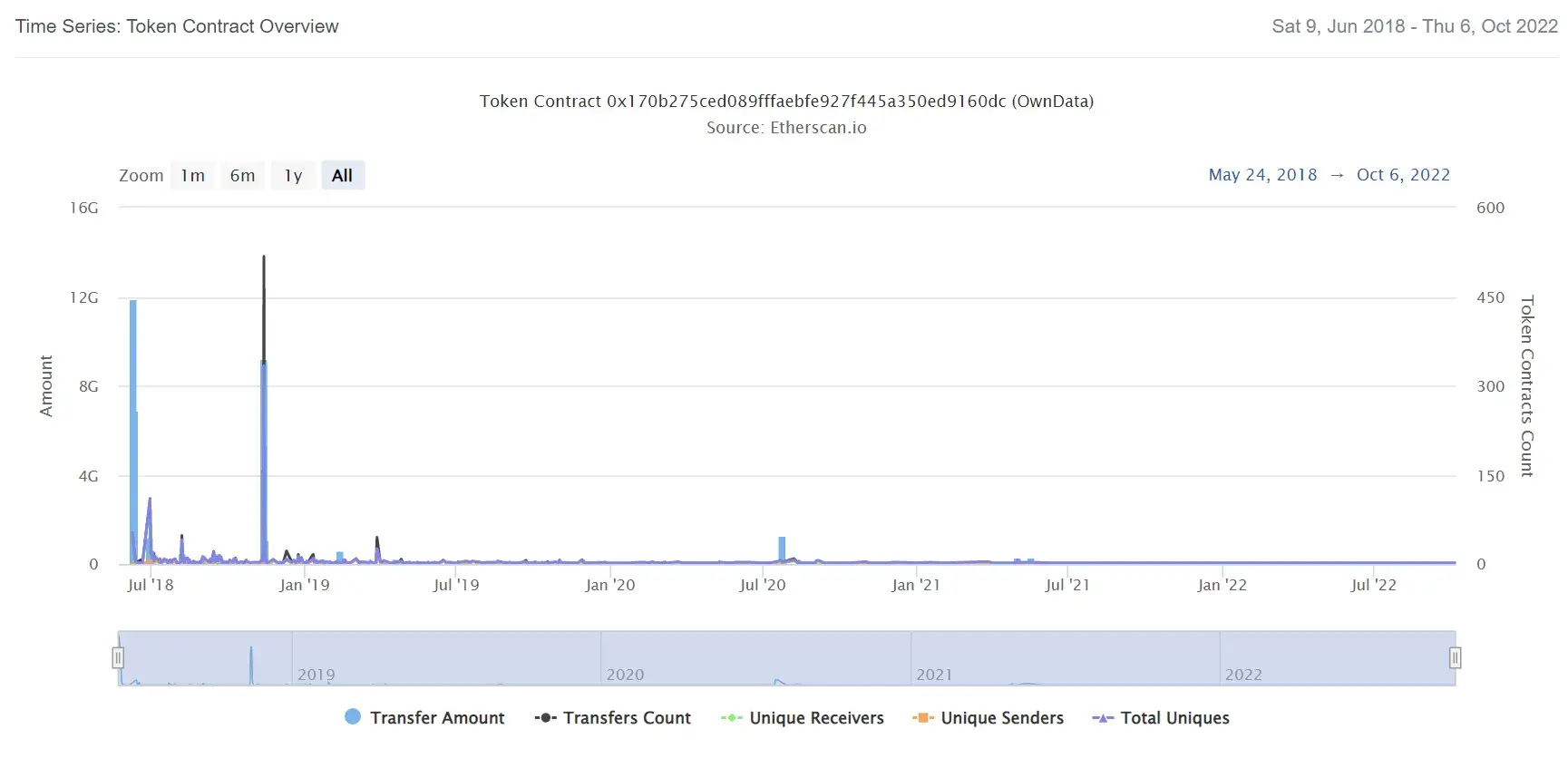Click the Jul '20 transfer amount bar
The width and height of the screenshot is (1568, 768).
point(782,549)
